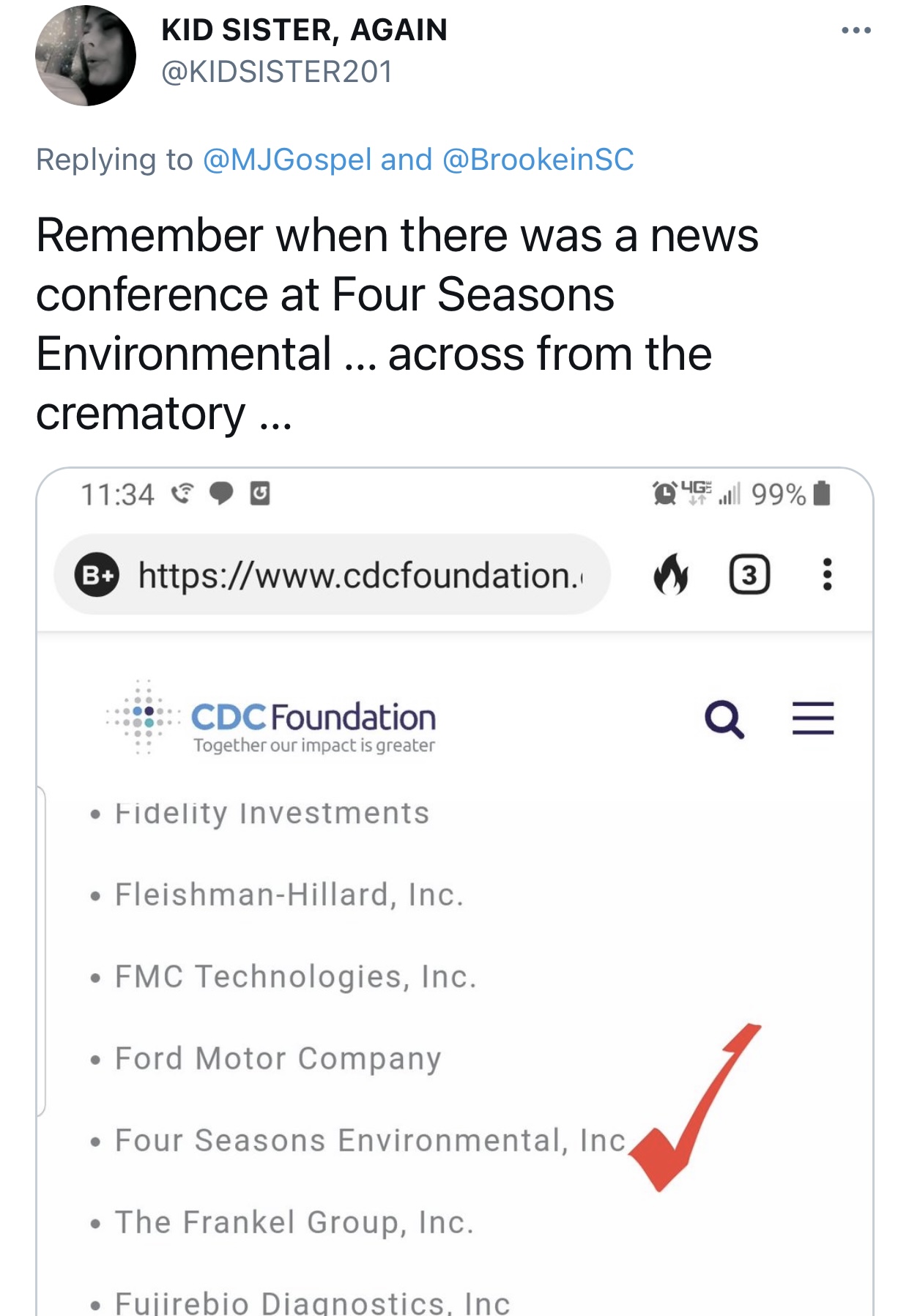Open the @MJGospel mention link
Viewport: 909px width, 1316px height.
click(287, 160)
